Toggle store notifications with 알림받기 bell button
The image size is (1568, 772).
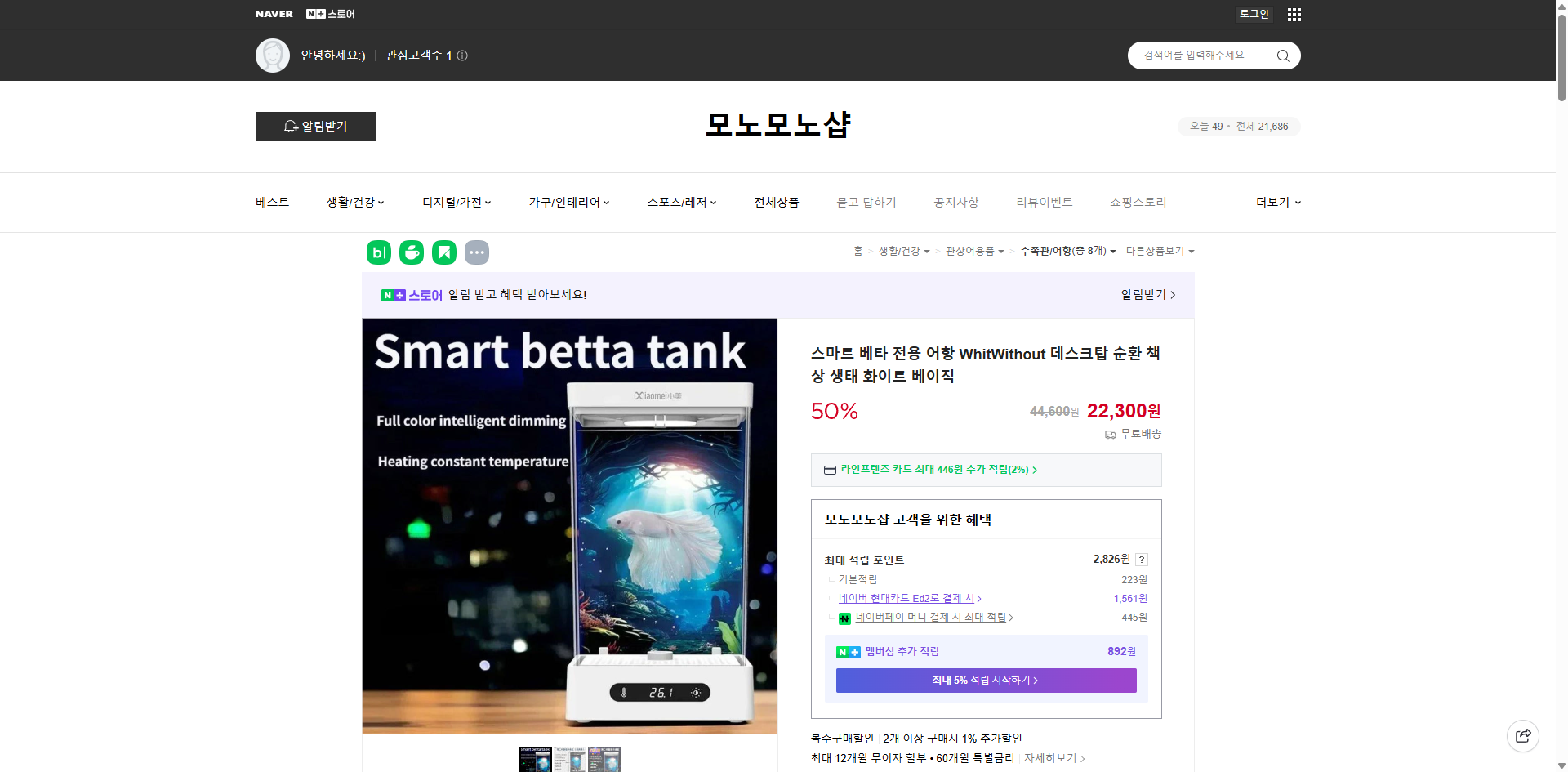pos(315,126)
